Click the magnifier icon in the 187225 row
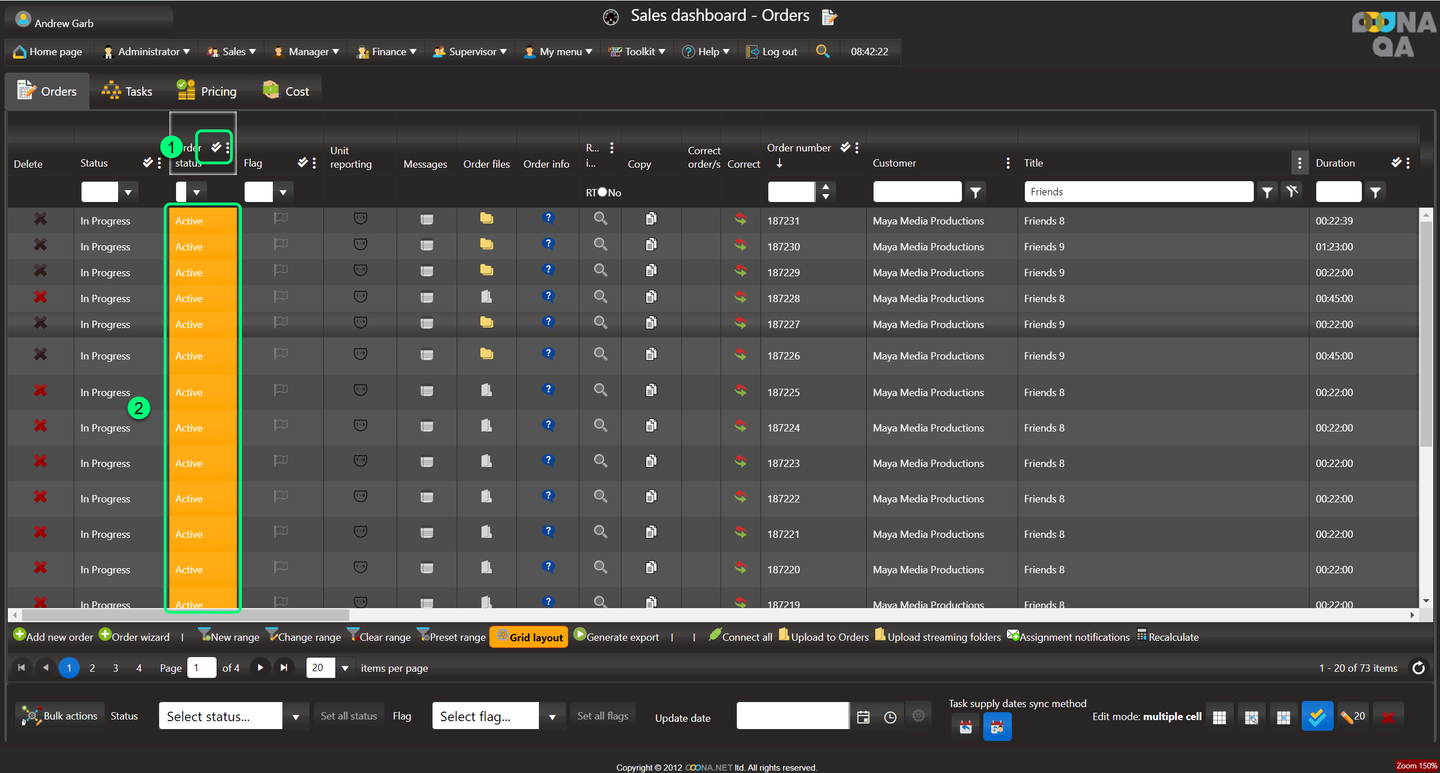Screen dimensions: 1440x773 (600, 391)
